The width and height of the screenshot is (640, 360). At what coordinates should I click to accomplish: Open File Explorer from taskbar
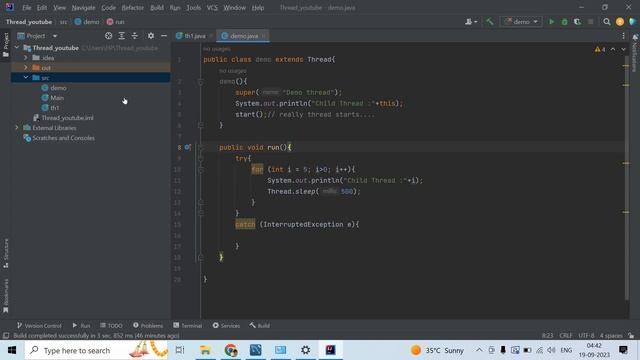(205, 350)
